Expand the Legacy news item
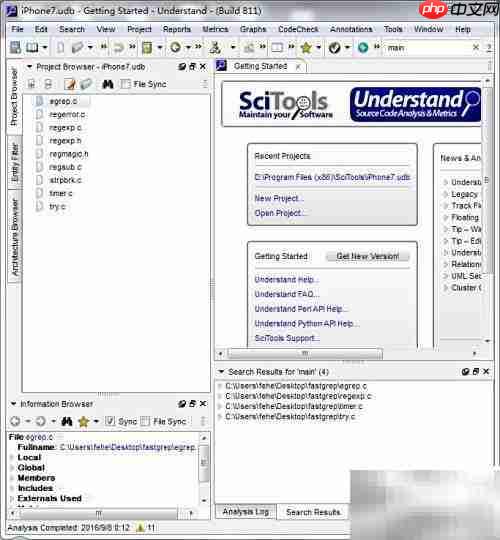Viewport: 500px width, 540px height. point(446,194)
